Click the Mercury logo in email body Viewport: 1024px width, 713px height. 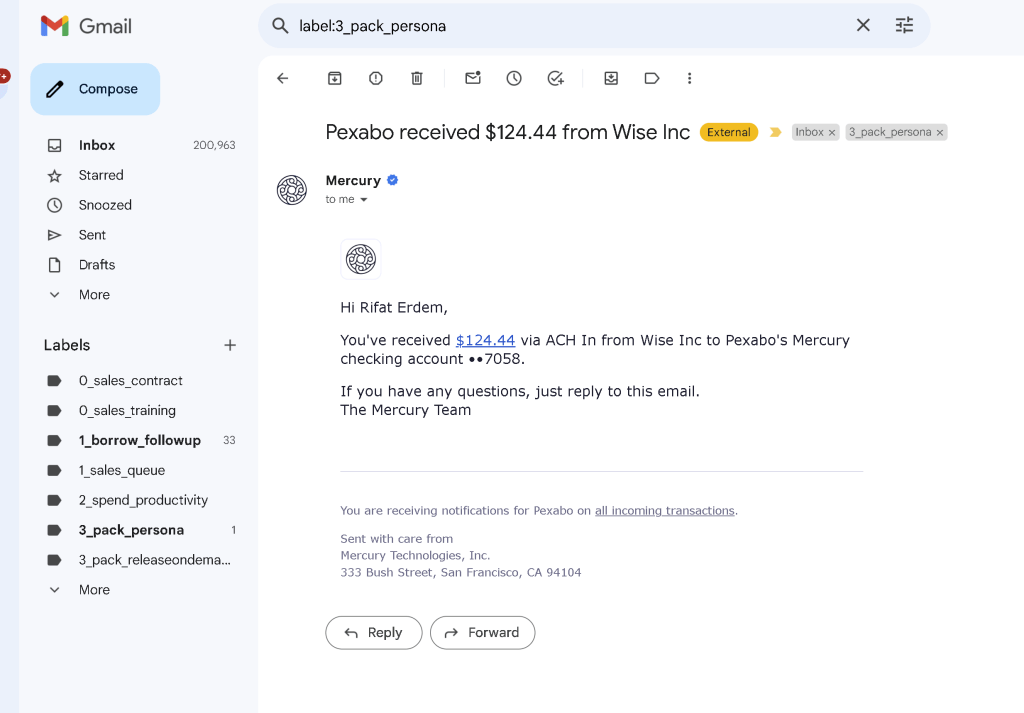click(360, 259)
